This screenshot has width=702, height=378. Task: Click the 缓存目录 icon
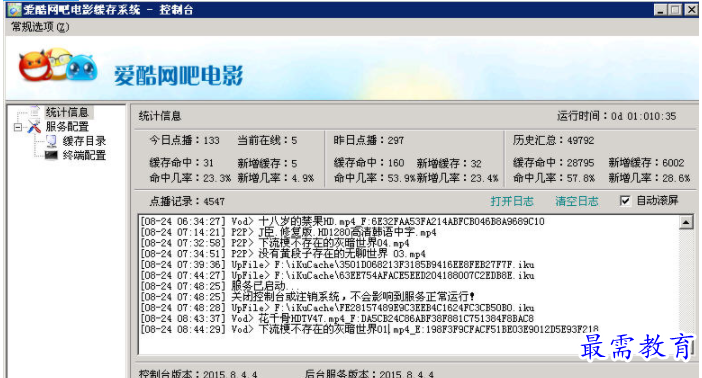click(51, 141)
